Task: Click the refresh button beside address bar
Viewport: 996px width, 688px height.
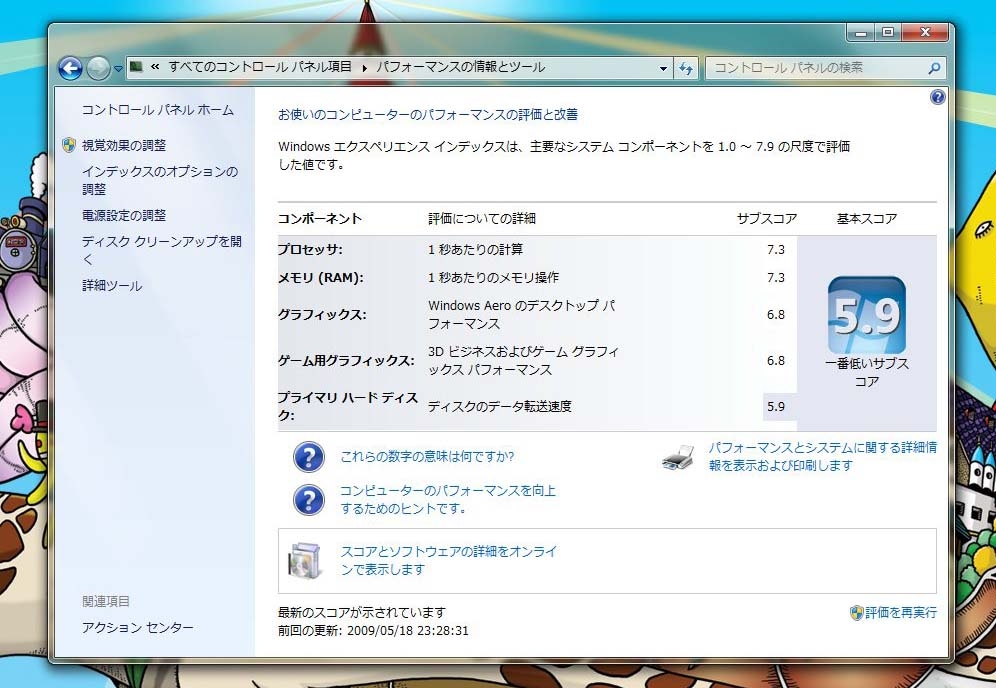Action: (x=686, y=68)
